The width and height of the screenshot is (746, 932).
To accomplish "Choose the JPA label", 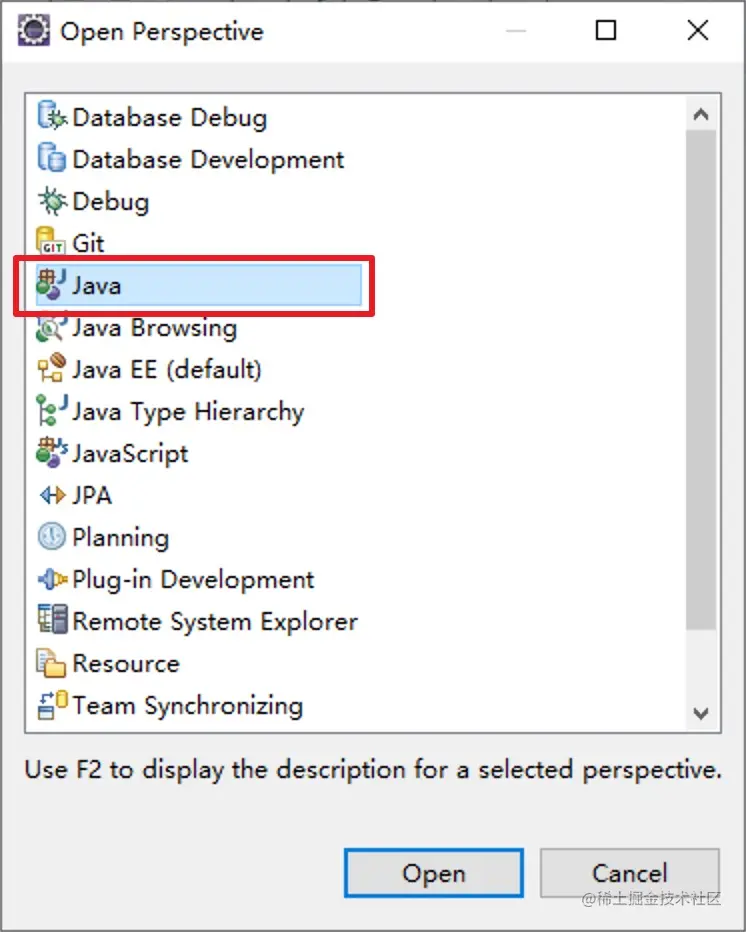I will (x=92, y=495).
